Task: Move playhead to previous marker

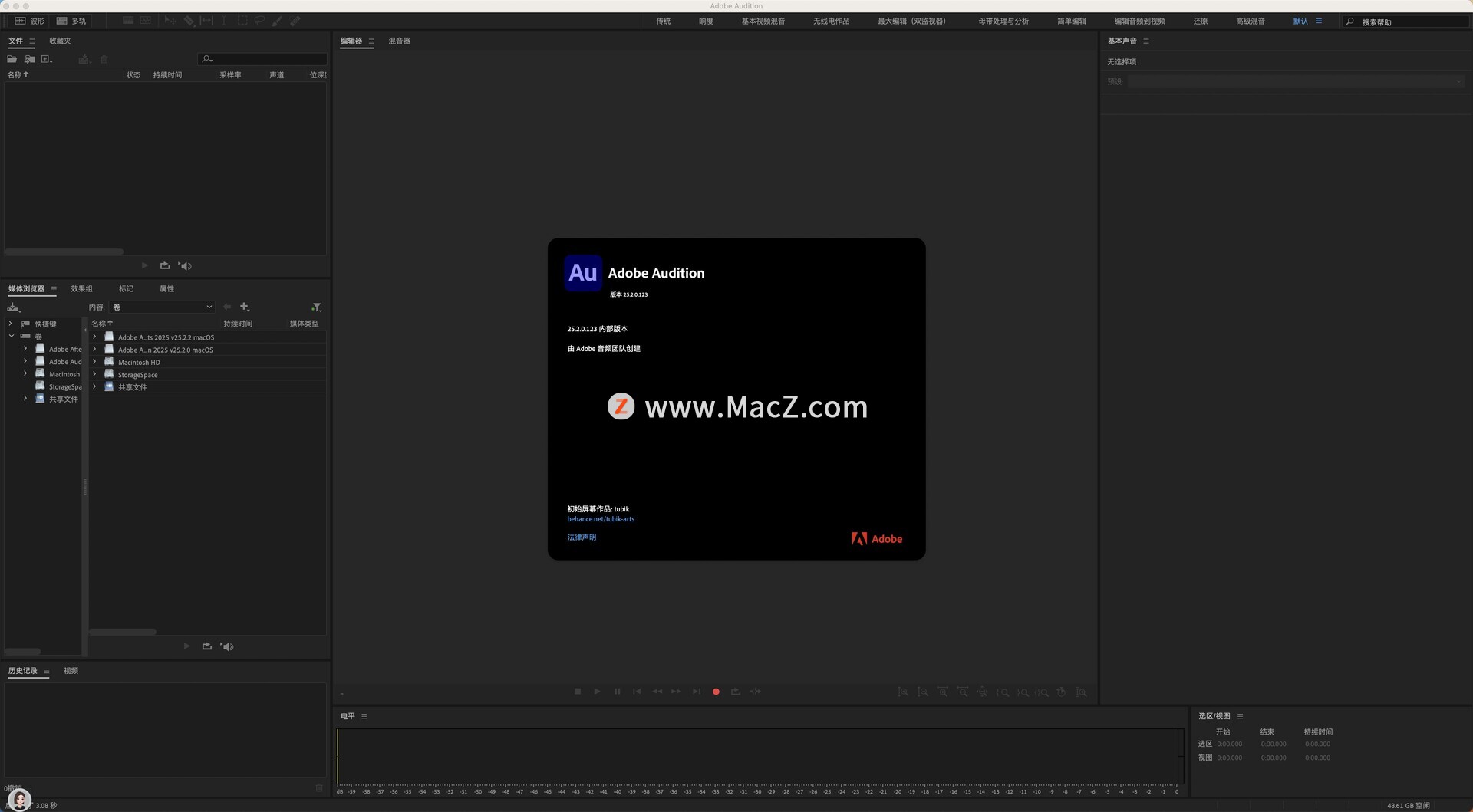Action: tap(637, 692)
